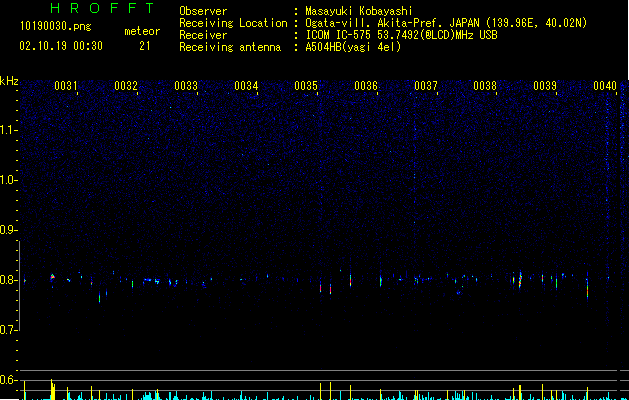Viewport: 629px width, 400px height.
Task: Click the 0.9 kHz axis label
Action: [9, 230]
